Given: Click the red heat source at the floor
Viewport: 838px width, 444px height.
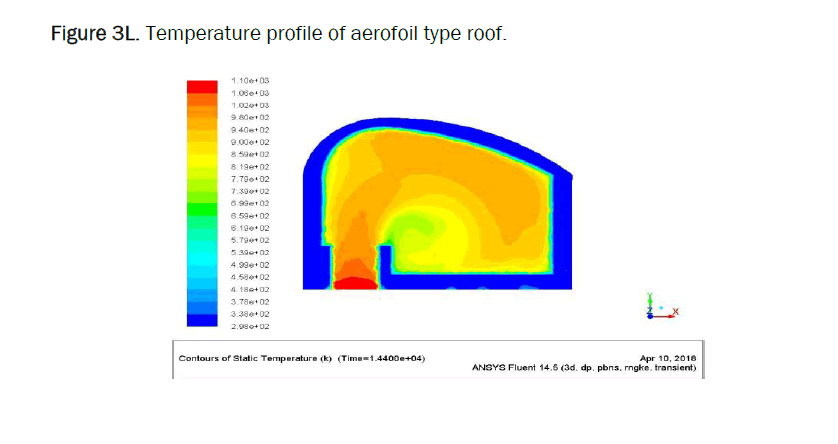Looking at the screenshot, I should click(x=352, y=284).
